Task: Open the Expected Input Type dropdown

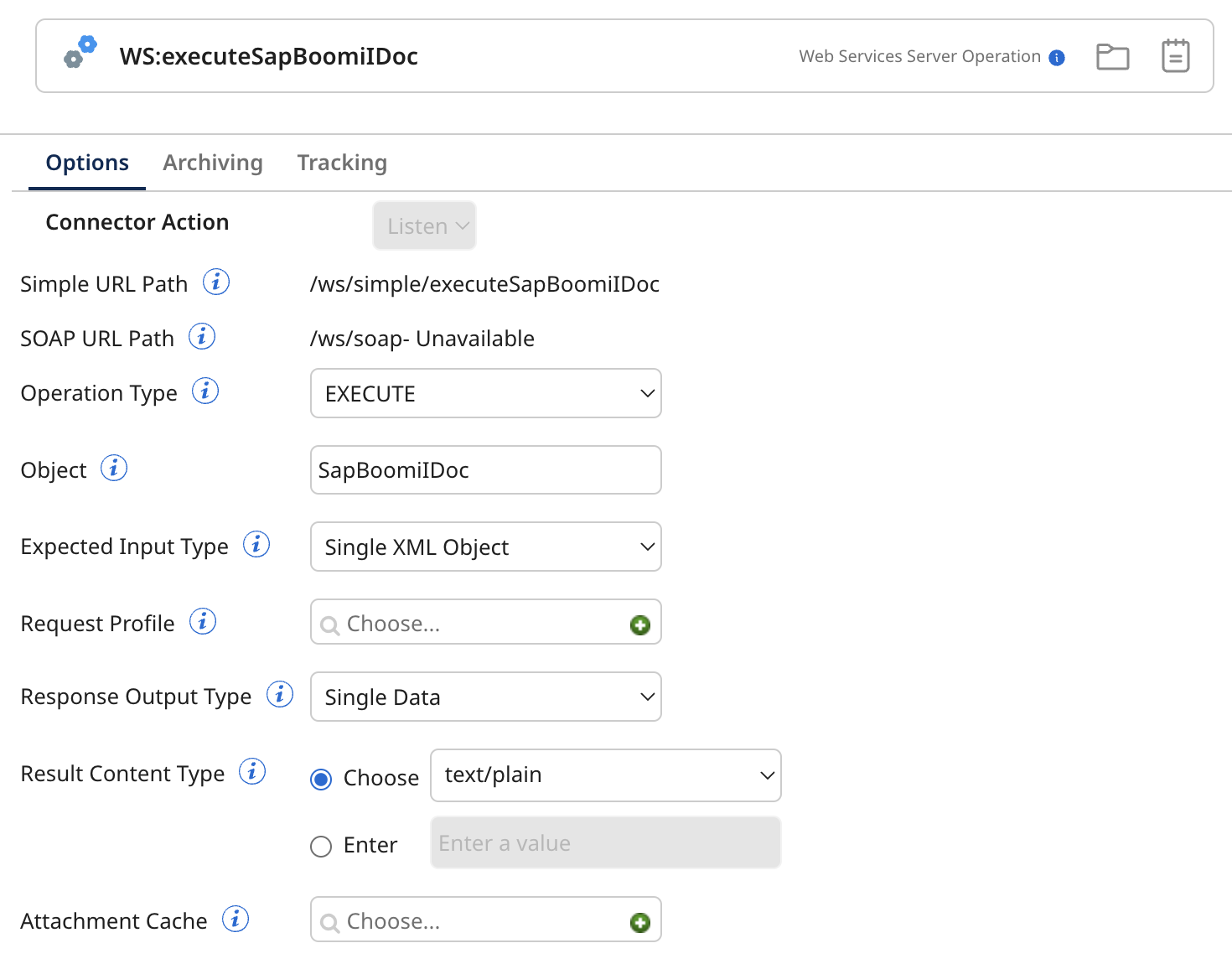Action: 485,547
